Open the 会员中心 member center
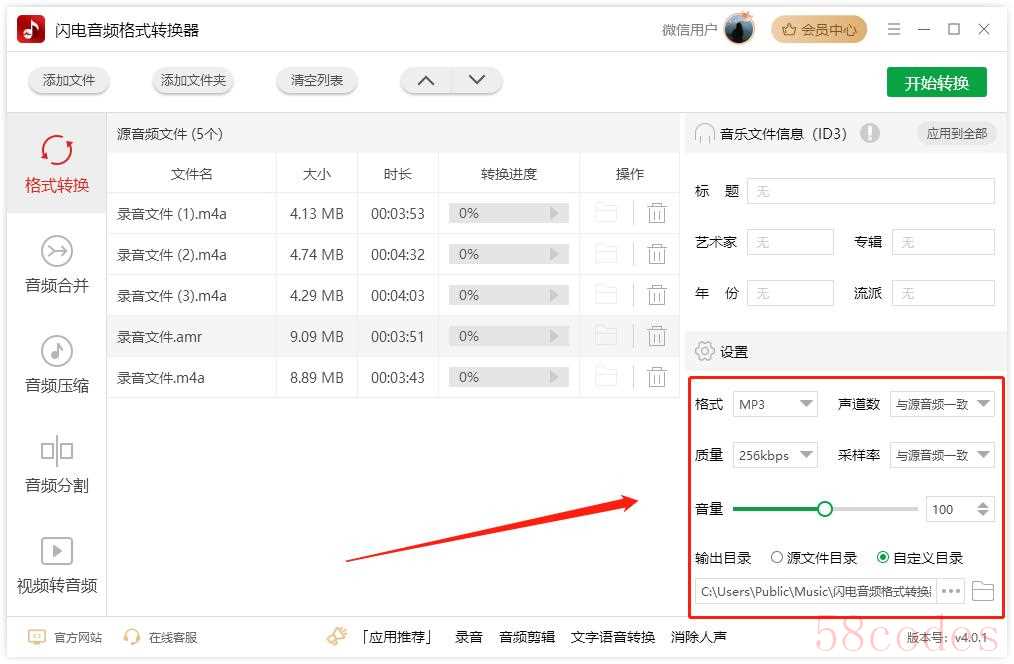Viewport: 1014px width, 664px height. pos(819,30)
